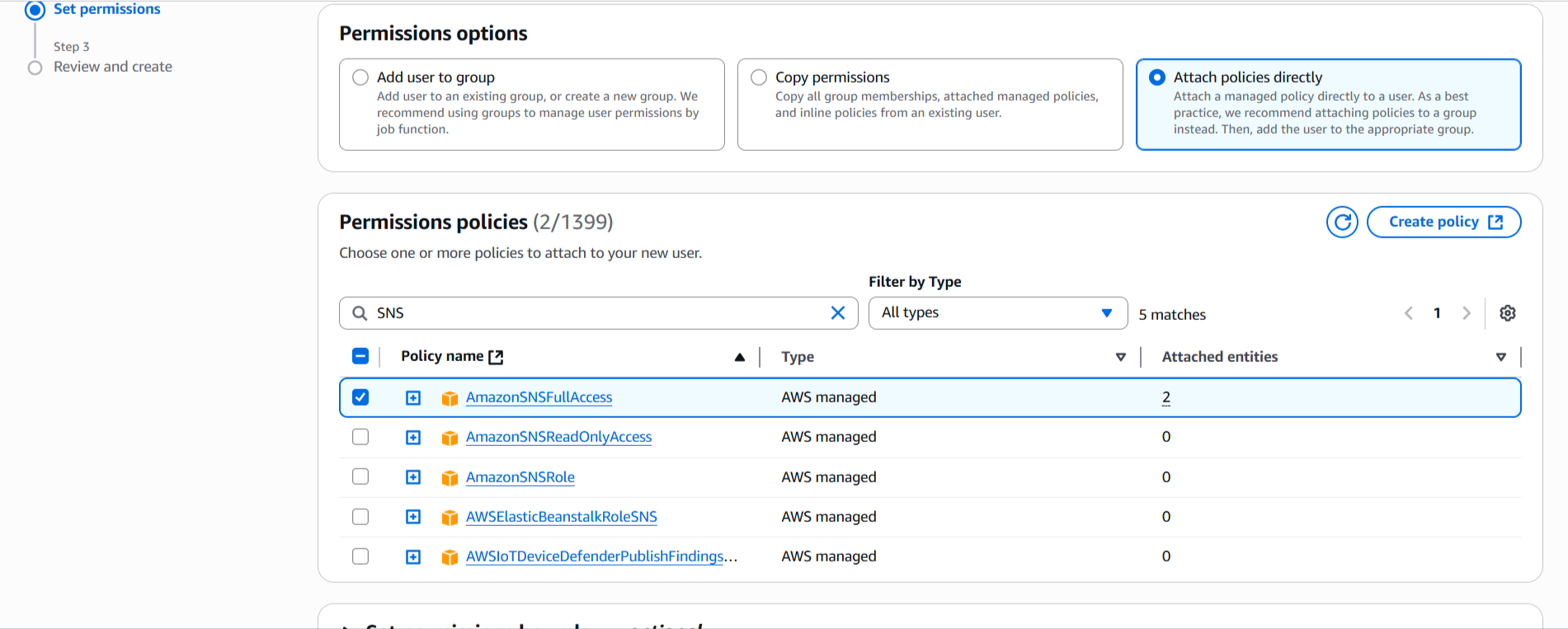Viewport: 1568px width, 629px height.
Task: Clear the SNS search text
Action: point(837,313)
